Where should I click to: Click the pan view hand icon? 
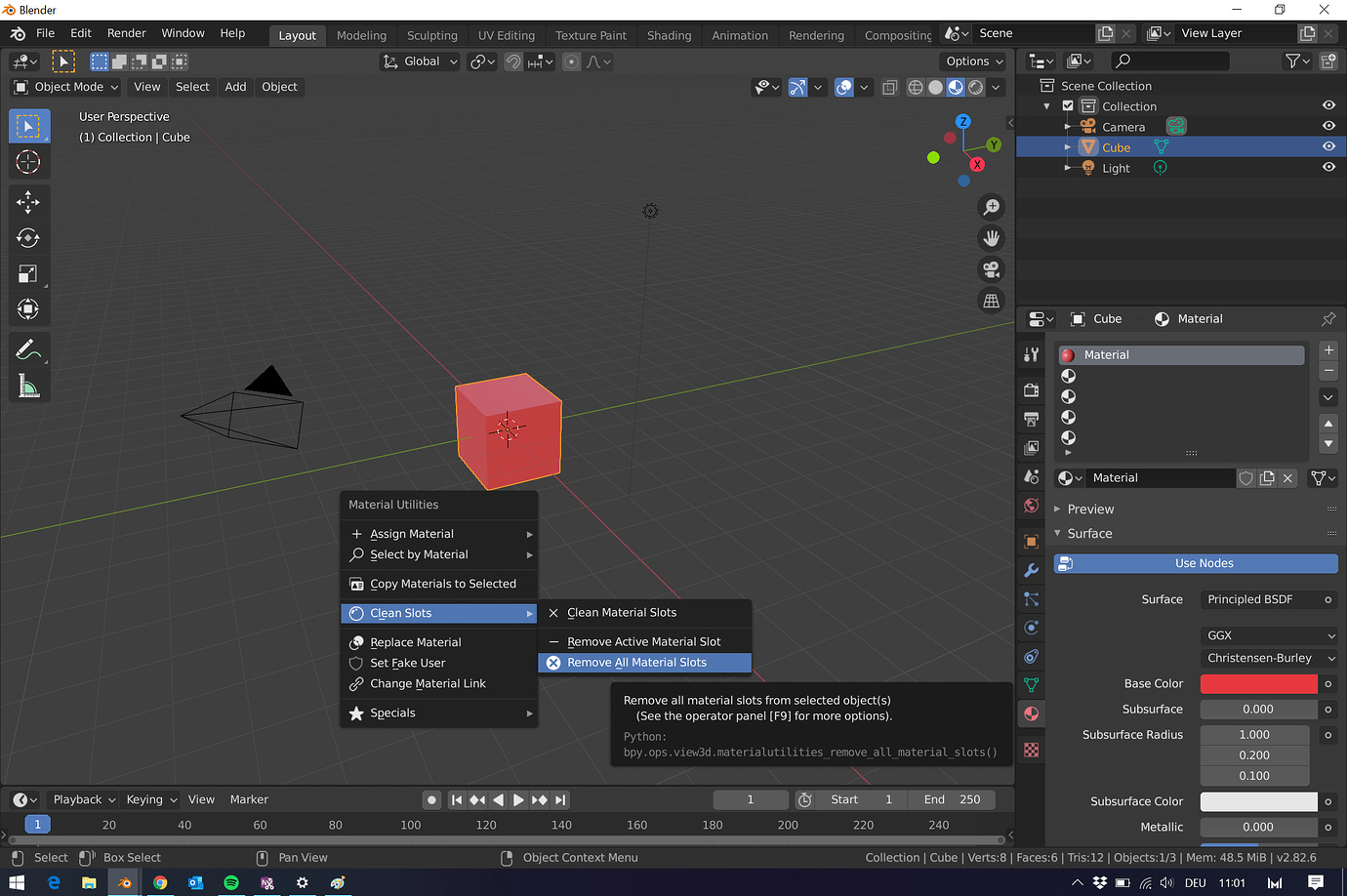tap(992, 238)
